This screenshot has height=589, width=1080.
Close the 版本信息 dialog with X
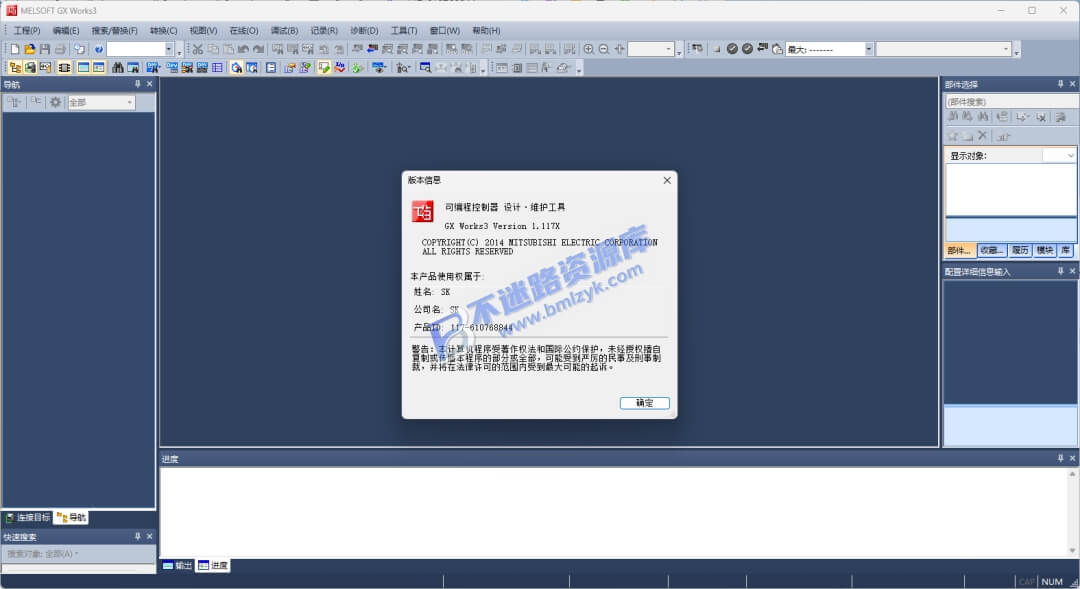pyautogui.click(x=667, y=180)
